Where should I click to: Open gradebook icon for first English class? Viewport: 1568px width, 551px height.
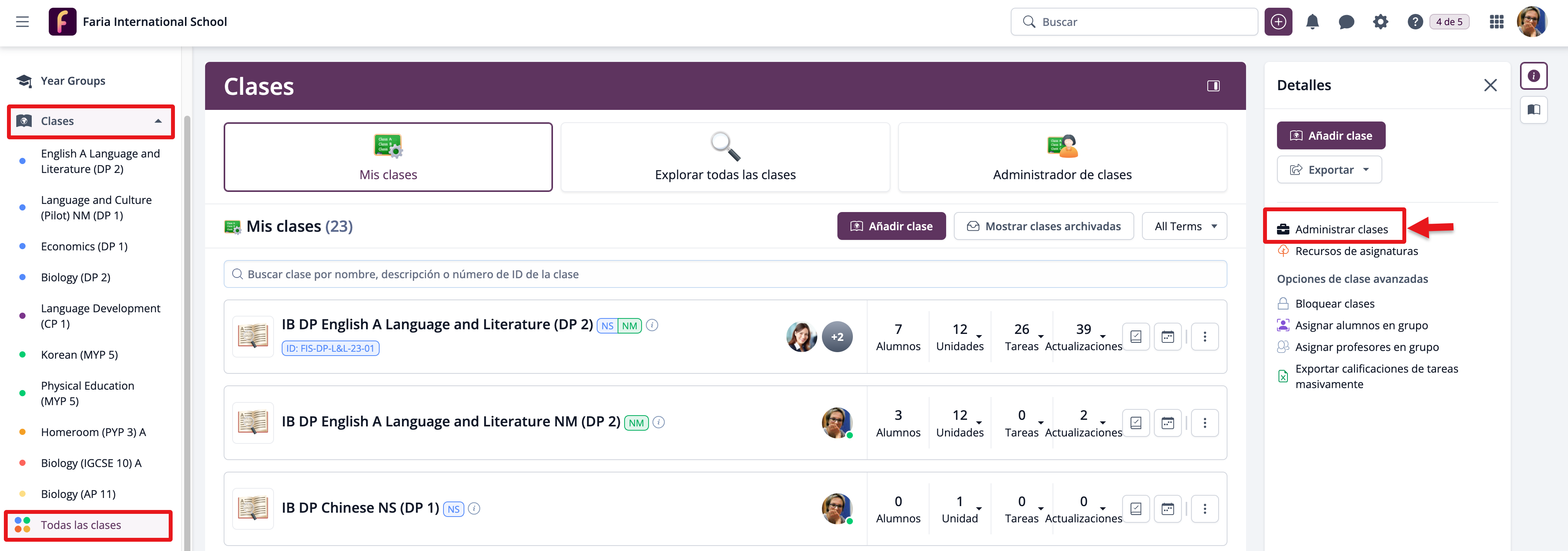(x=1135, y=337)
